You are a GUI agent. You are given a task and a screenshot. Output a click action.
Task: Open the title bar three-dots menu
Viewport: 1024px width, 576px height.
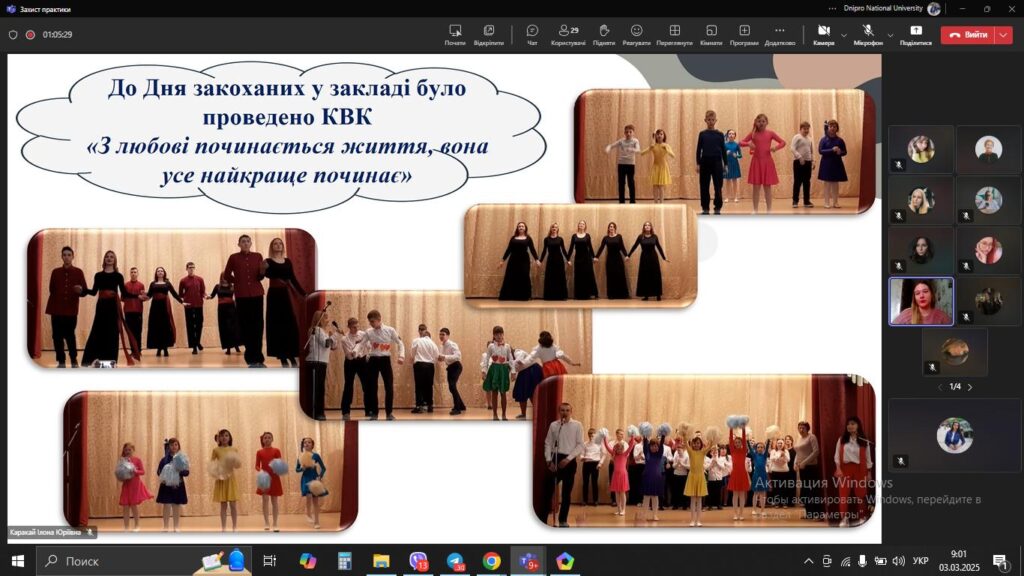point(832,8)
